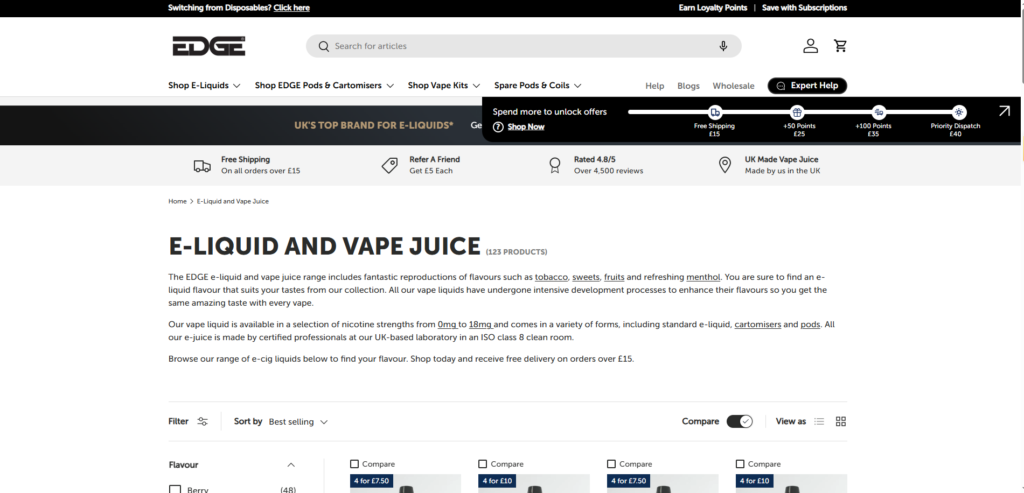Image resolution: width=1024 pixels, height=493 pixels.
Task: Click first product '4 for £7.50' badge
Action: point(372,481)
